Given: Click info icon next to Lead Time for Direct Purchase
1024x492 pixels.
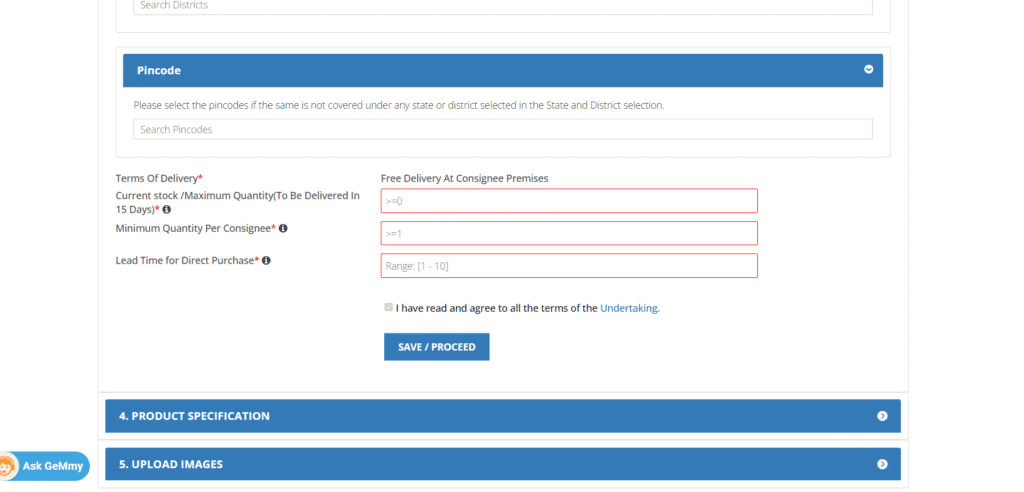Looking at the screenshot, I should [266, 260].
